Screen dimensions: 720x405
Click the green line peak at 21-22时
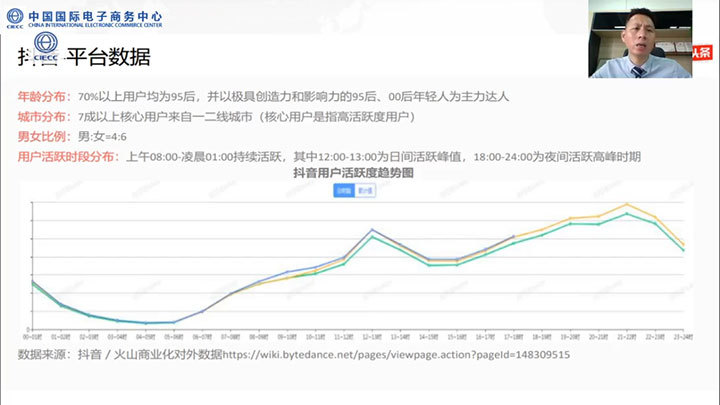pyautogui.click(x=627, y=213)
